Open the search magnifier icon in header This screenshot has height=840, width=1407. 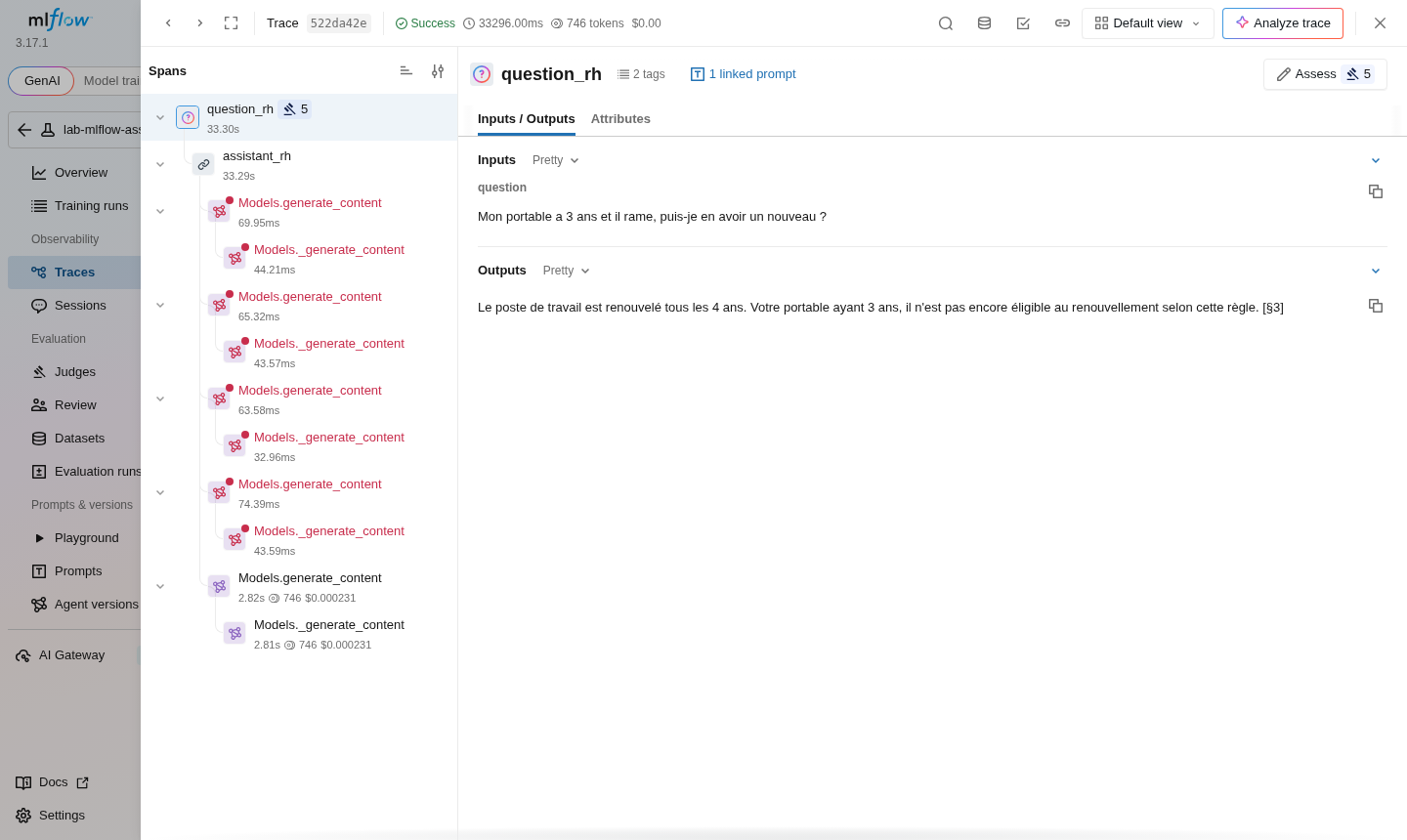click(946, 23)
